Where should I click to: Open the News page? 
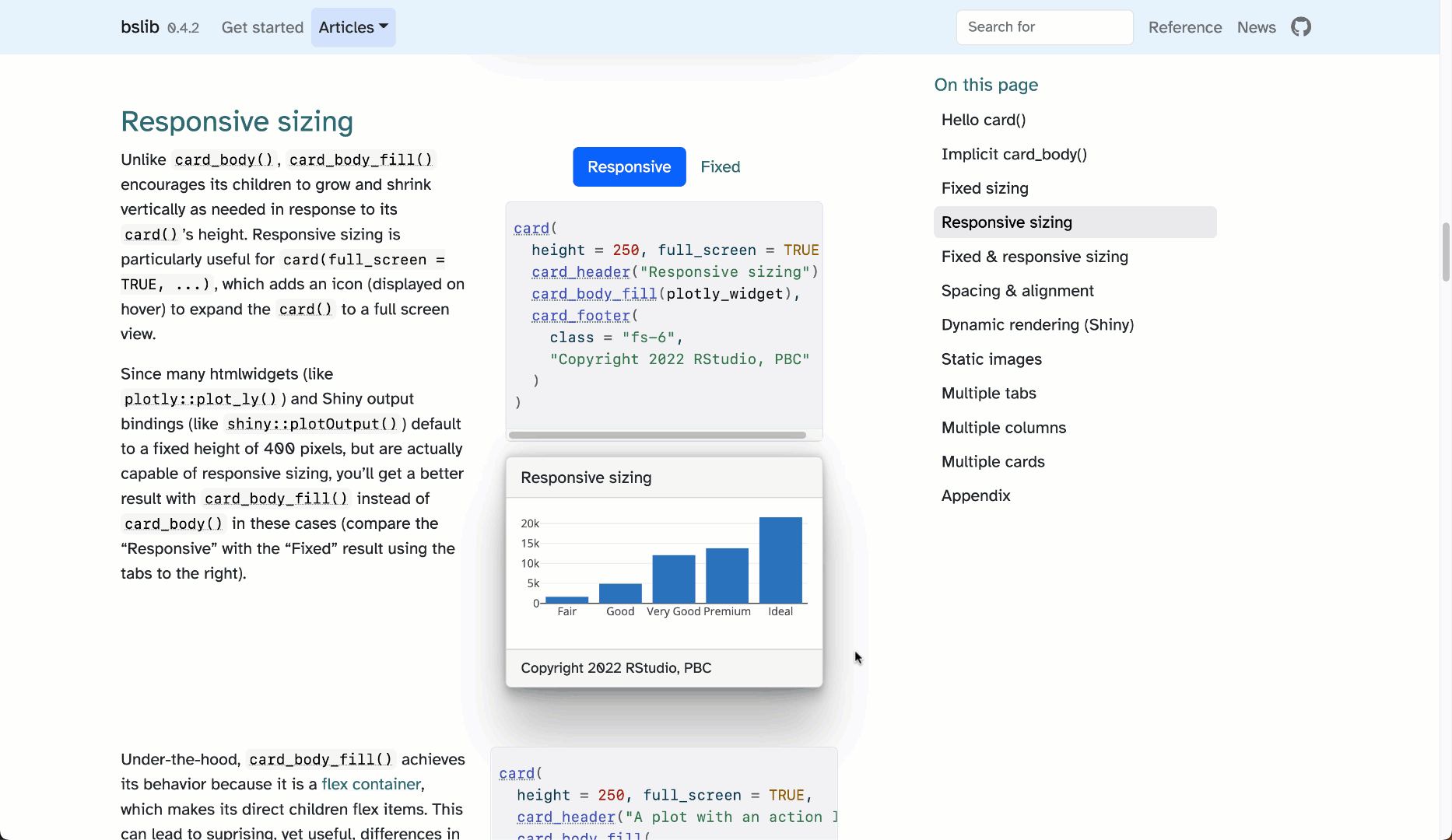pyautogui.click(x=1256, y=27)
